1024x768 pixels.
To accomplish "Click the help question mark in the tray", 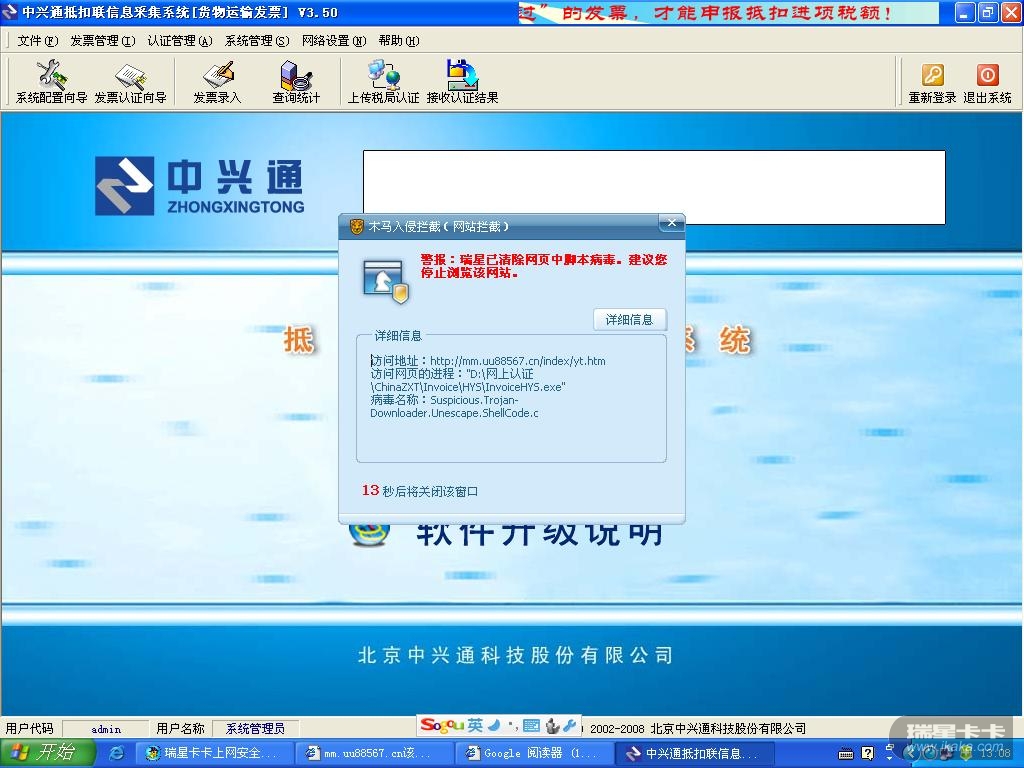I will [867, 754].
